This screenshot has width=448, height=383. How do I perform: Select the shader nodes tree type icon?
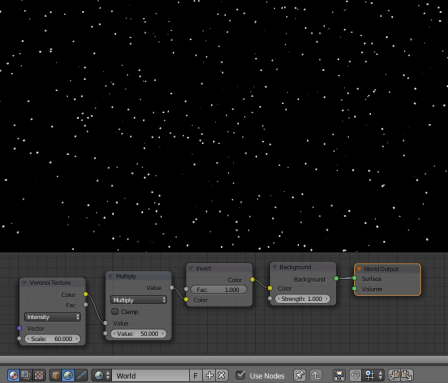[13, 375]
